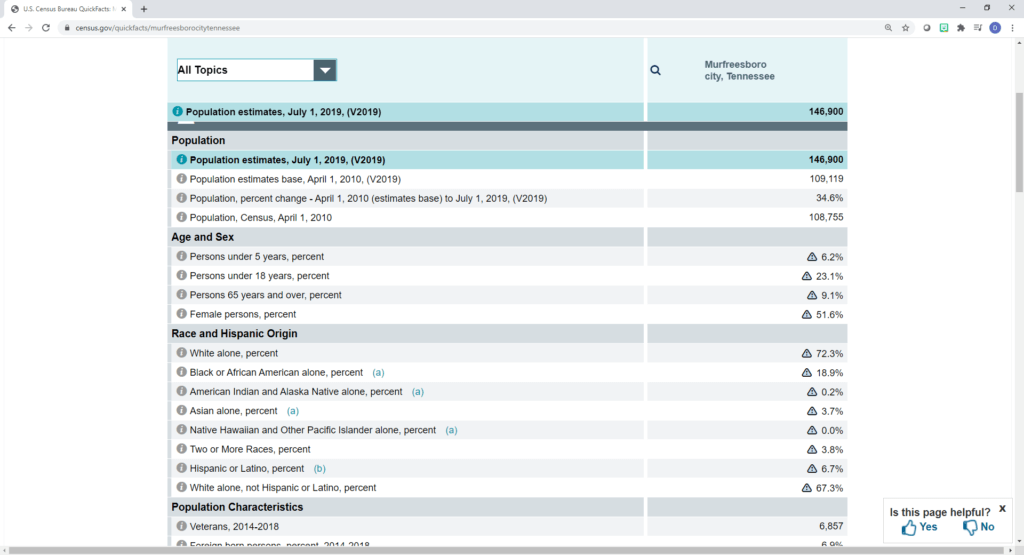Click info icon for Persons under 18 years
Viewport: 1024px width, 555px height.
pyautogui.click(x=182, y=275)
